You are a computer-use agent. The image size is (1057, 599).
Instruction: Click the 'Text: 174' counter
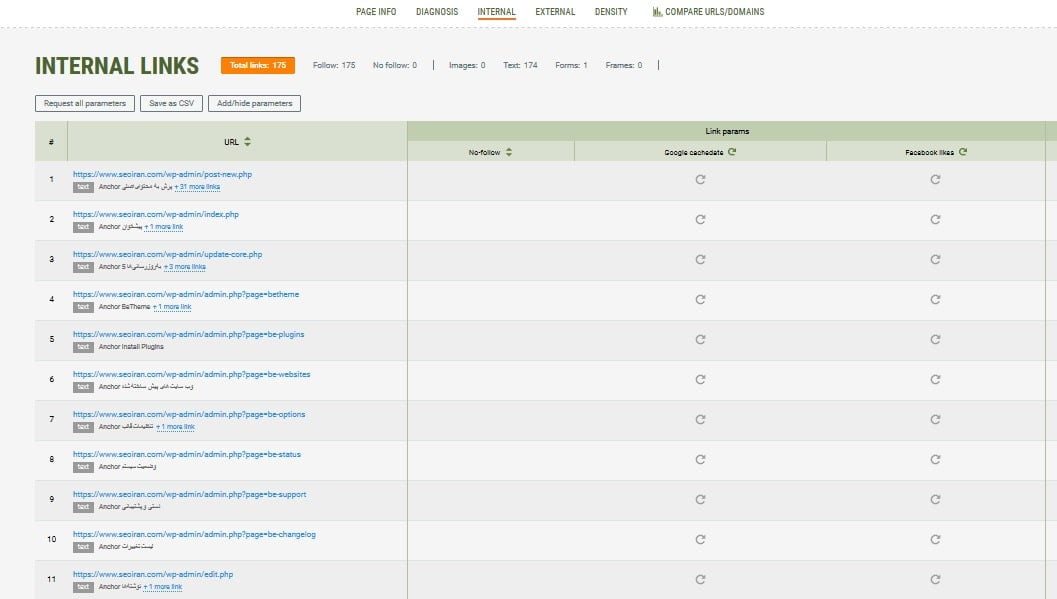[x=520, y=65]
